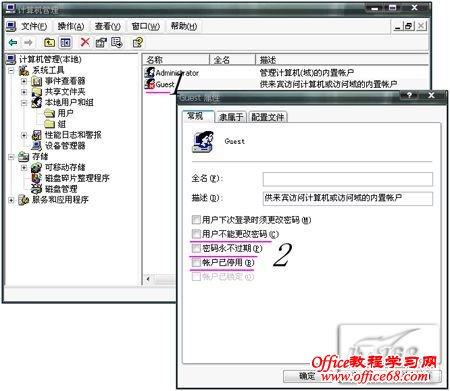Click the 系统工具 node icon
Viewport: 450px width, 391px height.
pyautogui.click(x=24, y=70)
